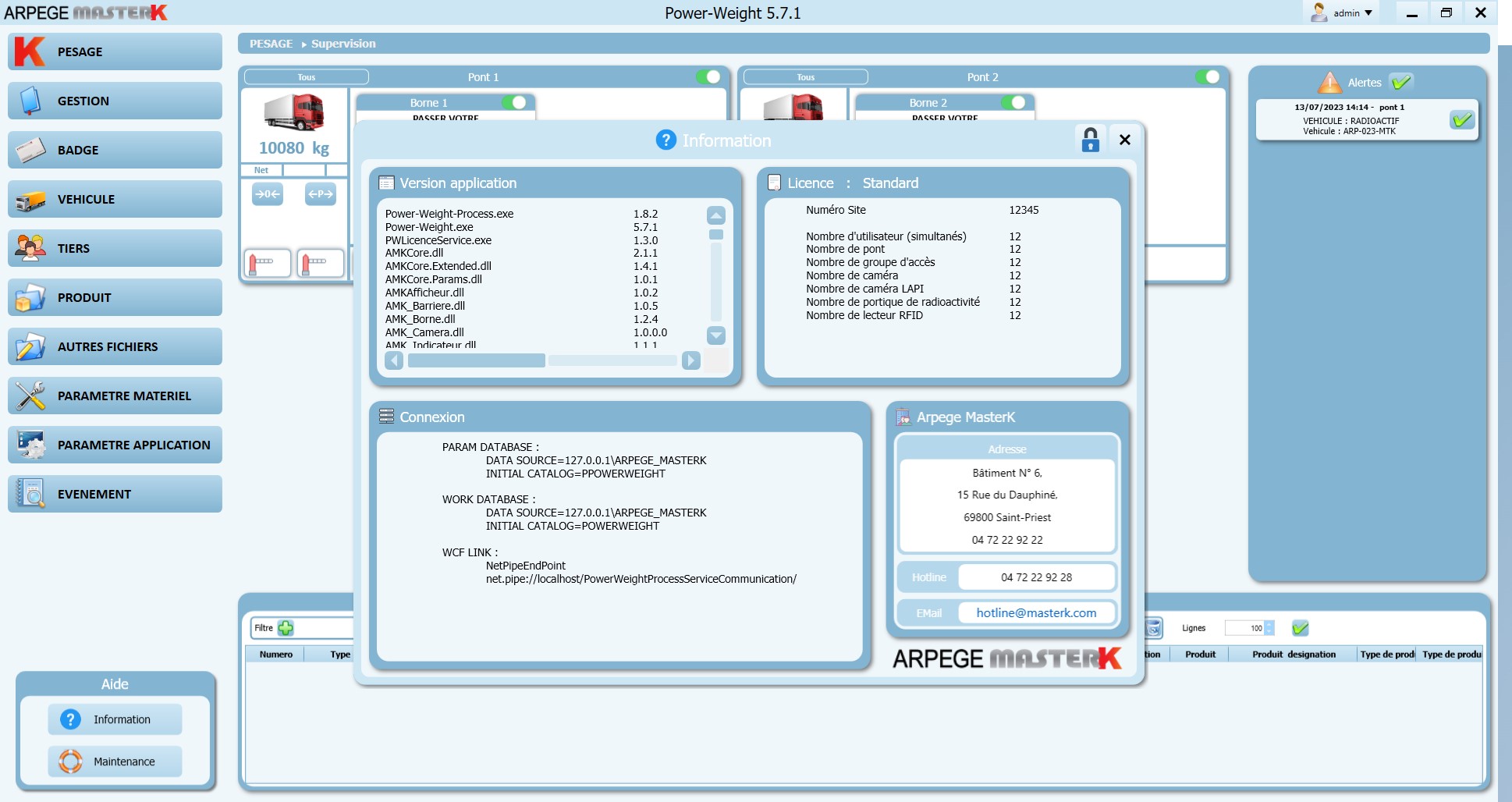Image resolution: width=1512 pixels, height=802 pixels.
Task: Click the Maintenance lifebuoy icon
Action: 71,761
